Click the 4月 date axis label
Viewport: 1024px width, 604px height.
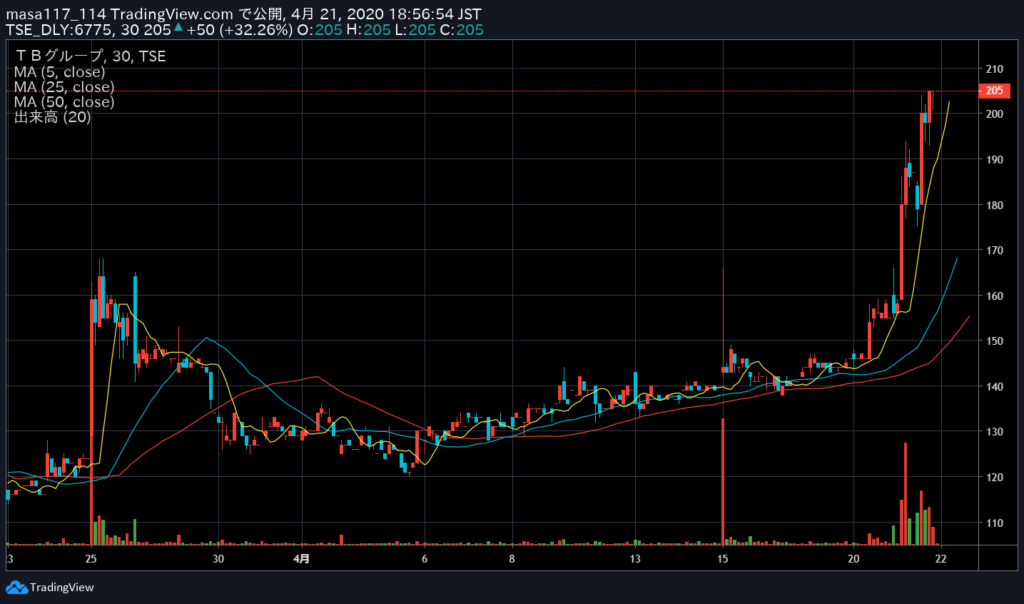pos(301,559)
